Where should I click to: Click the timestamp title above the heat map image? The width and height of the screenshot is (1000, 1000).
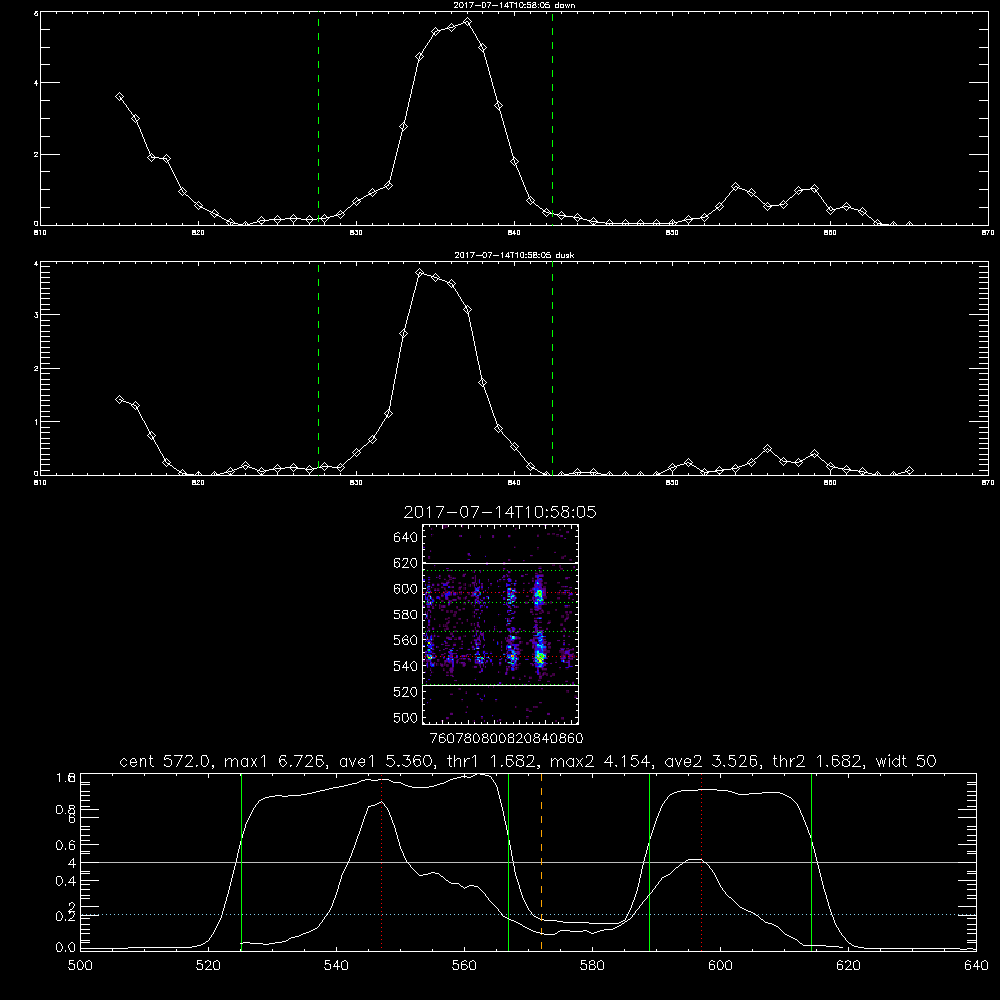coord(500,512)
